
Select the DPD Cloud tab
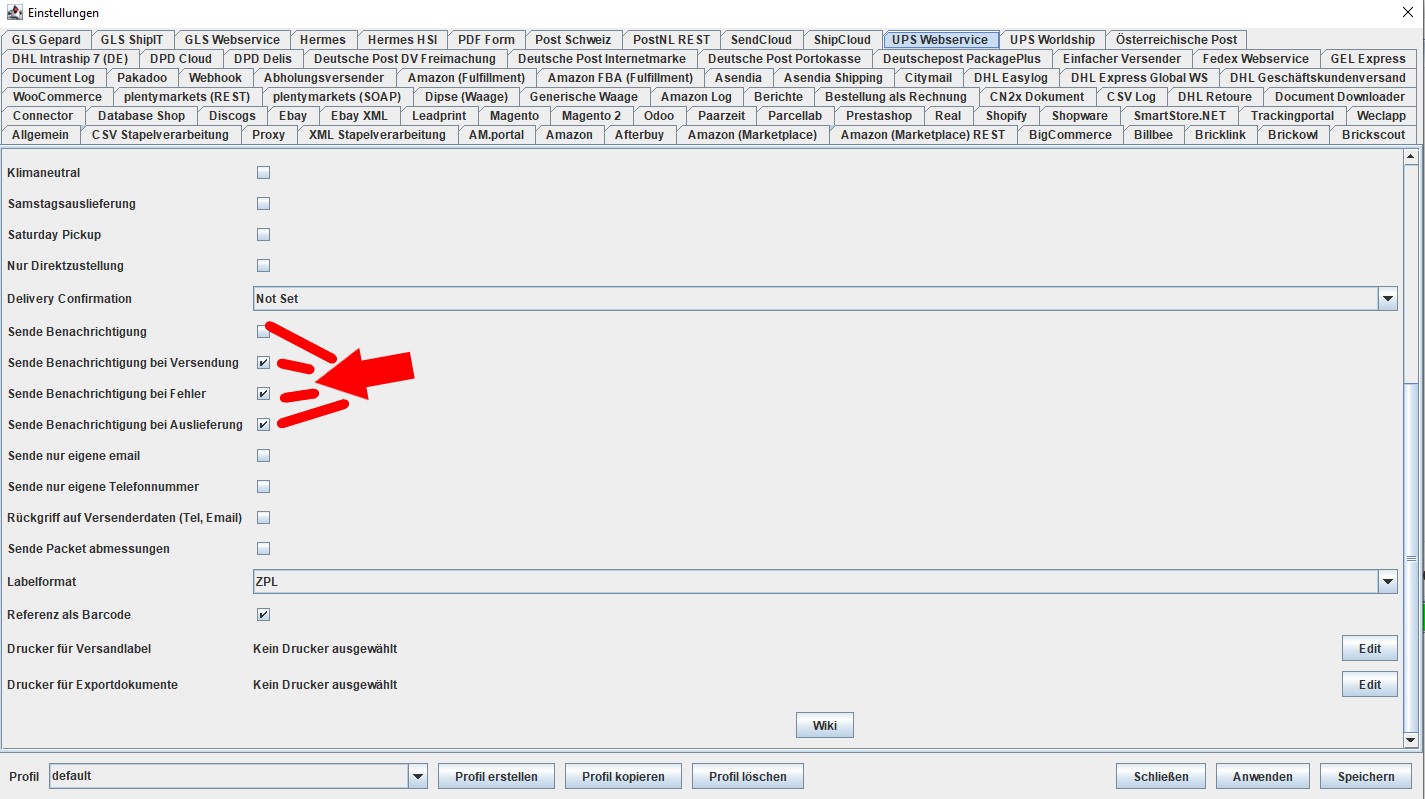(181, 59)
